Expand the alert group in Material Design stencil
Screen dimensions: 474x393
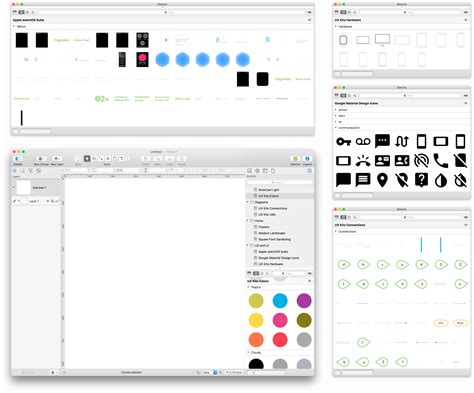[x=336, y=116]
